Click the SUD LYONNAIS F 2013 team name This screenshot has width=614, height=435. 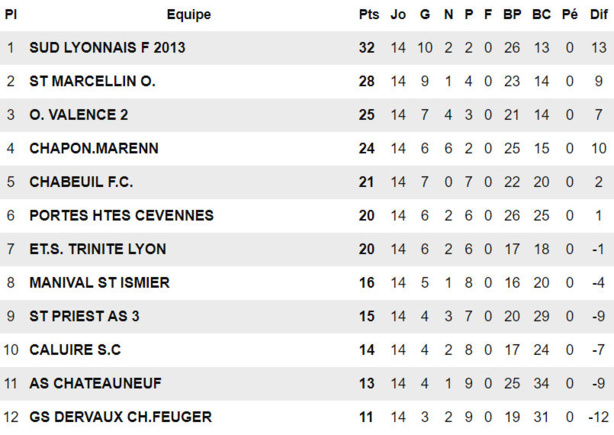point(107,47)
